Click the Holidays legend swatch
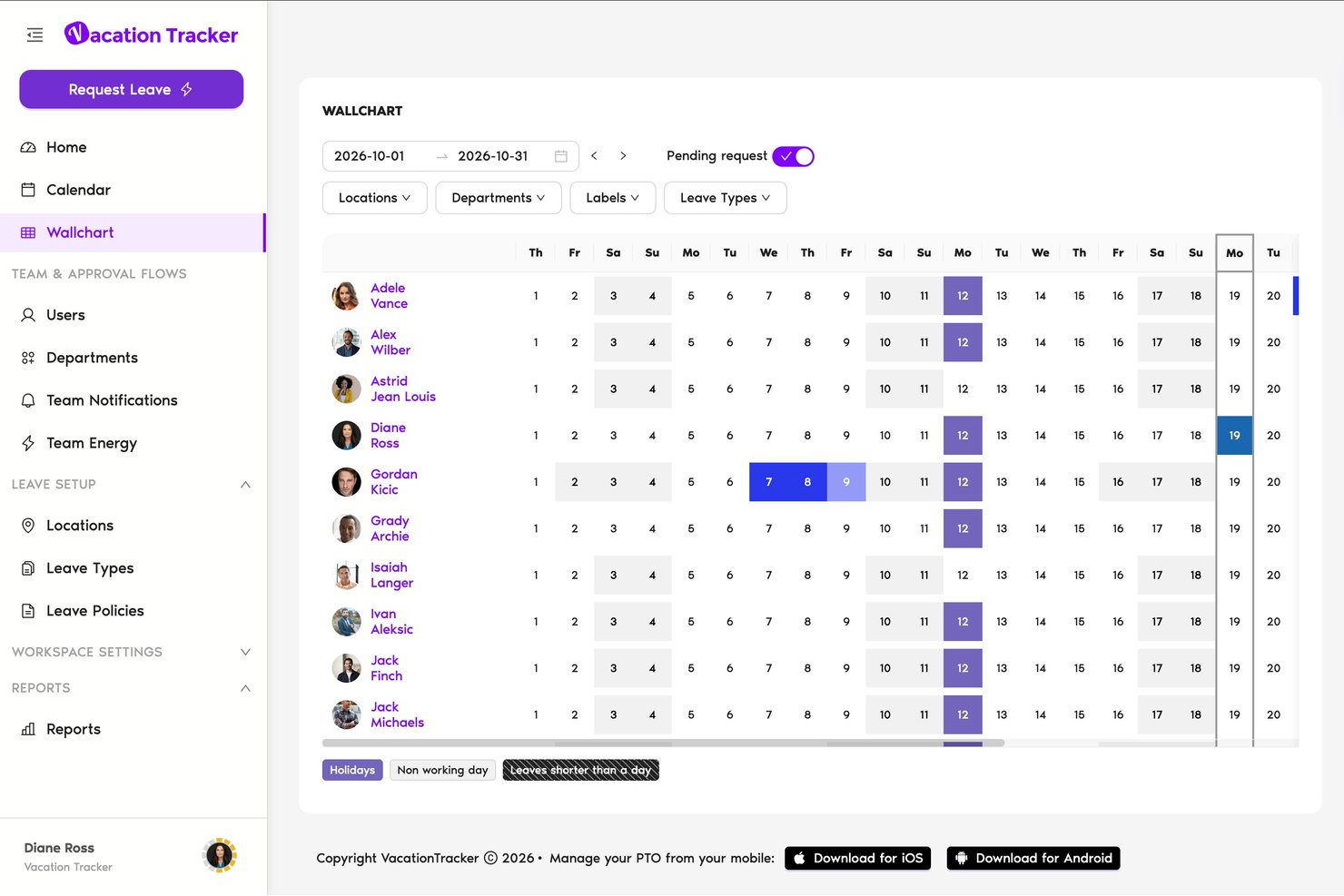Image resolution: width=1344 pixels, height=896 pixels. [352, 770]
